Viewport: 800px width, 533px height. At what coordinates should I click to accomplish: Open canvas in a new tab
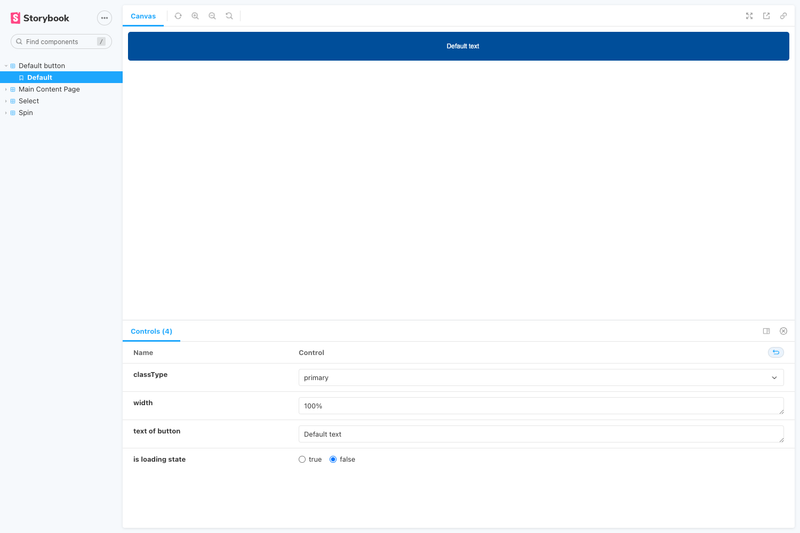click(766, 16)
